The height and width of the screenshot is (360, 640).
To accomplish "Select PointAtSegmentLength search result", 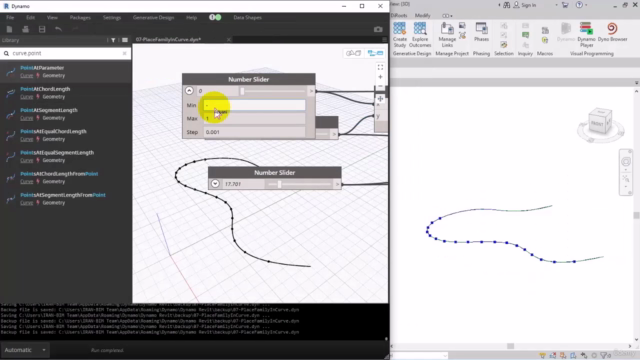I will pos(65,114).
